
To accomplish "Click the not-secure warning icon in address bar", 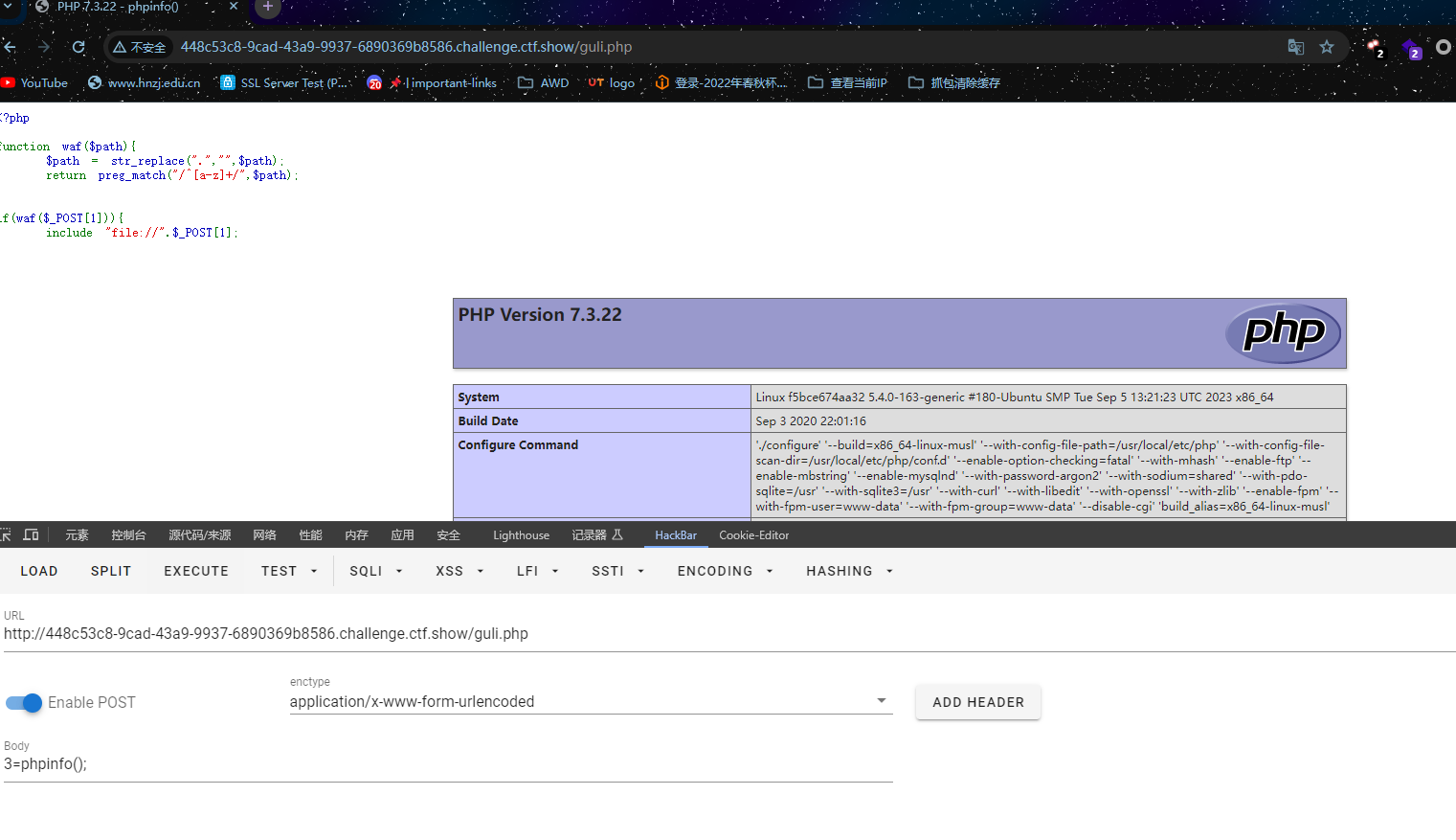I will pos(120,47).
